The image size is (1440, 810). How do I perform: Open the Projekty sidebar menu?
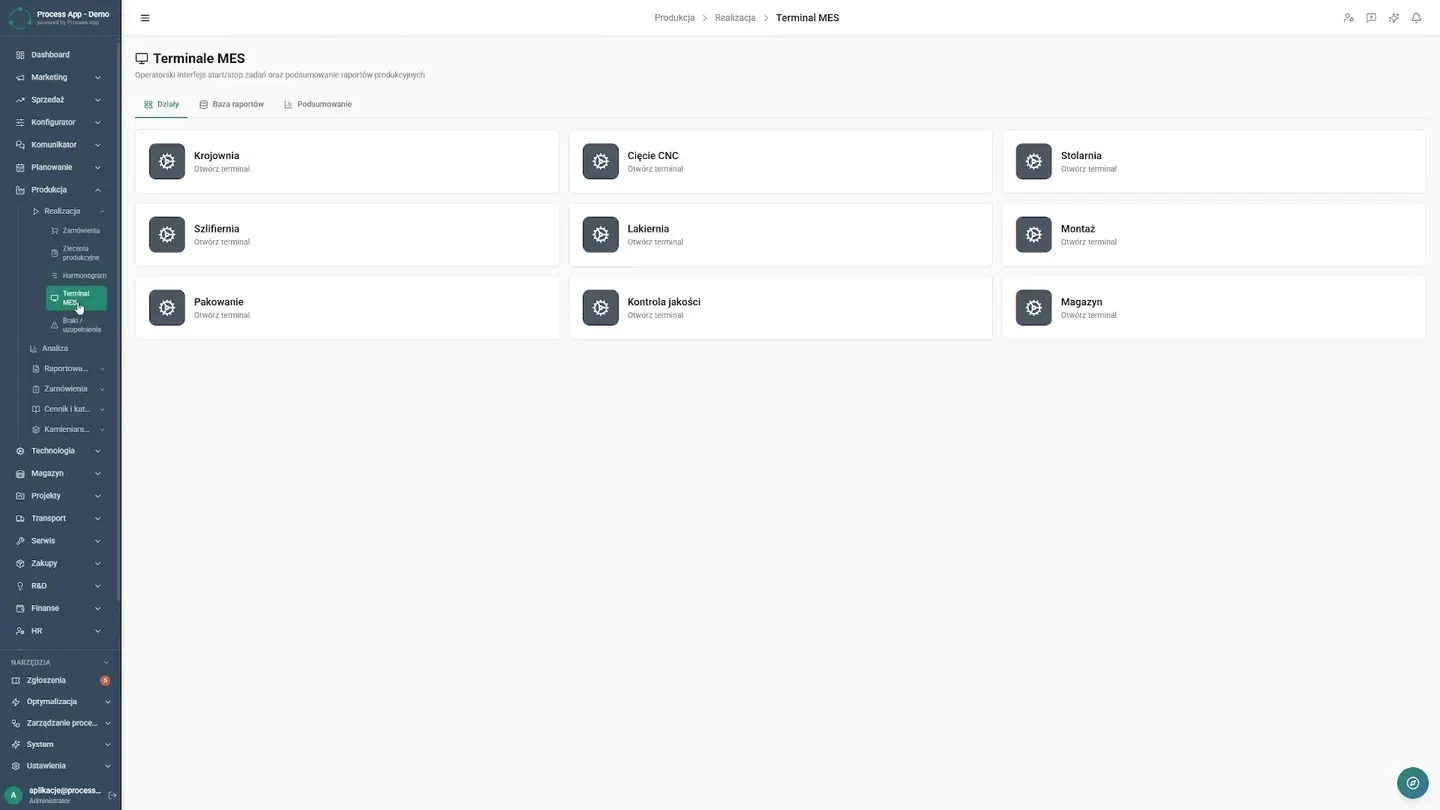59,496
